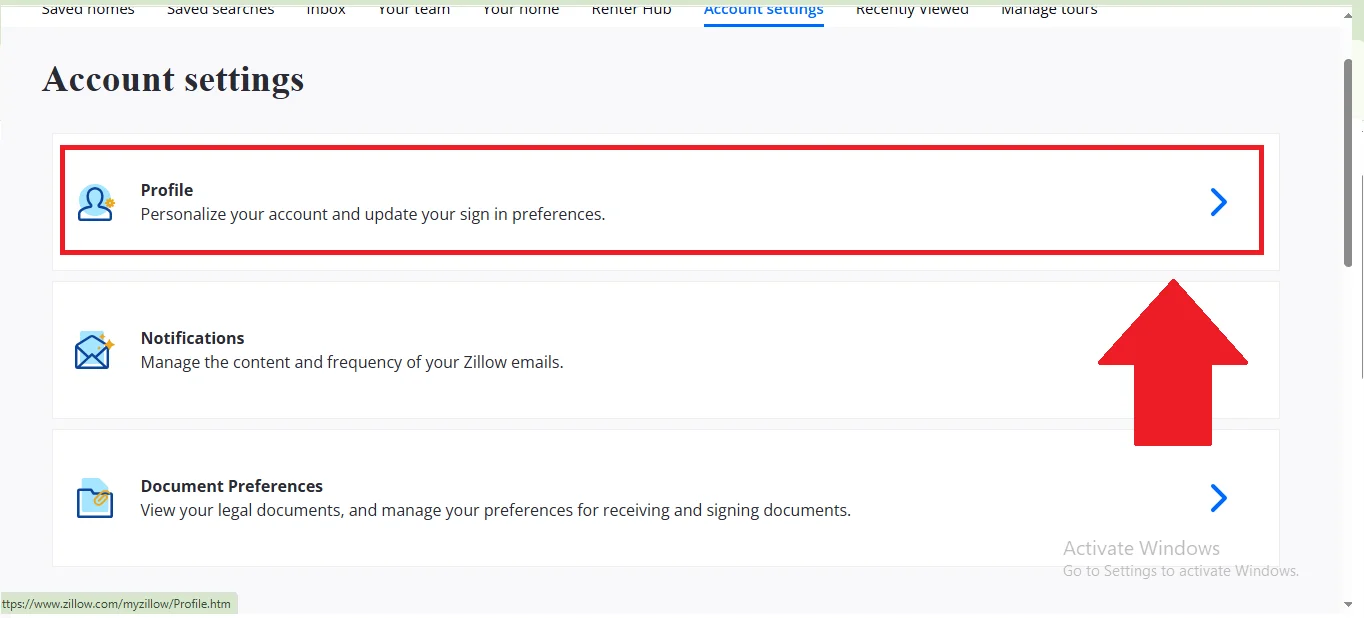Open Document Preferences via its chevron arrow
The width and height of the screenshot is (1364, 618).
[1218, 498]
